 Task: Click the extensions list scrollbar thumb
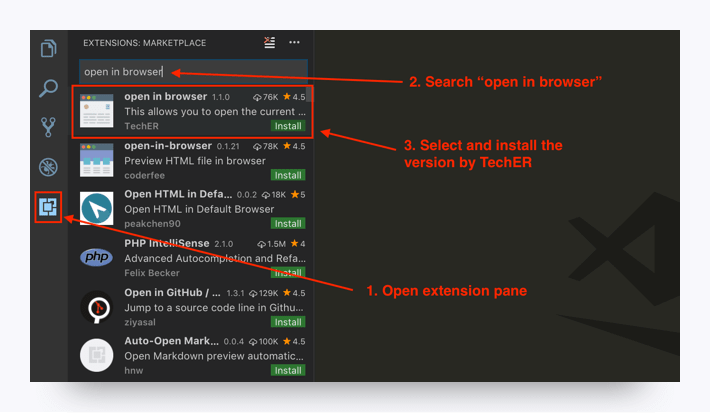point(309,95)
